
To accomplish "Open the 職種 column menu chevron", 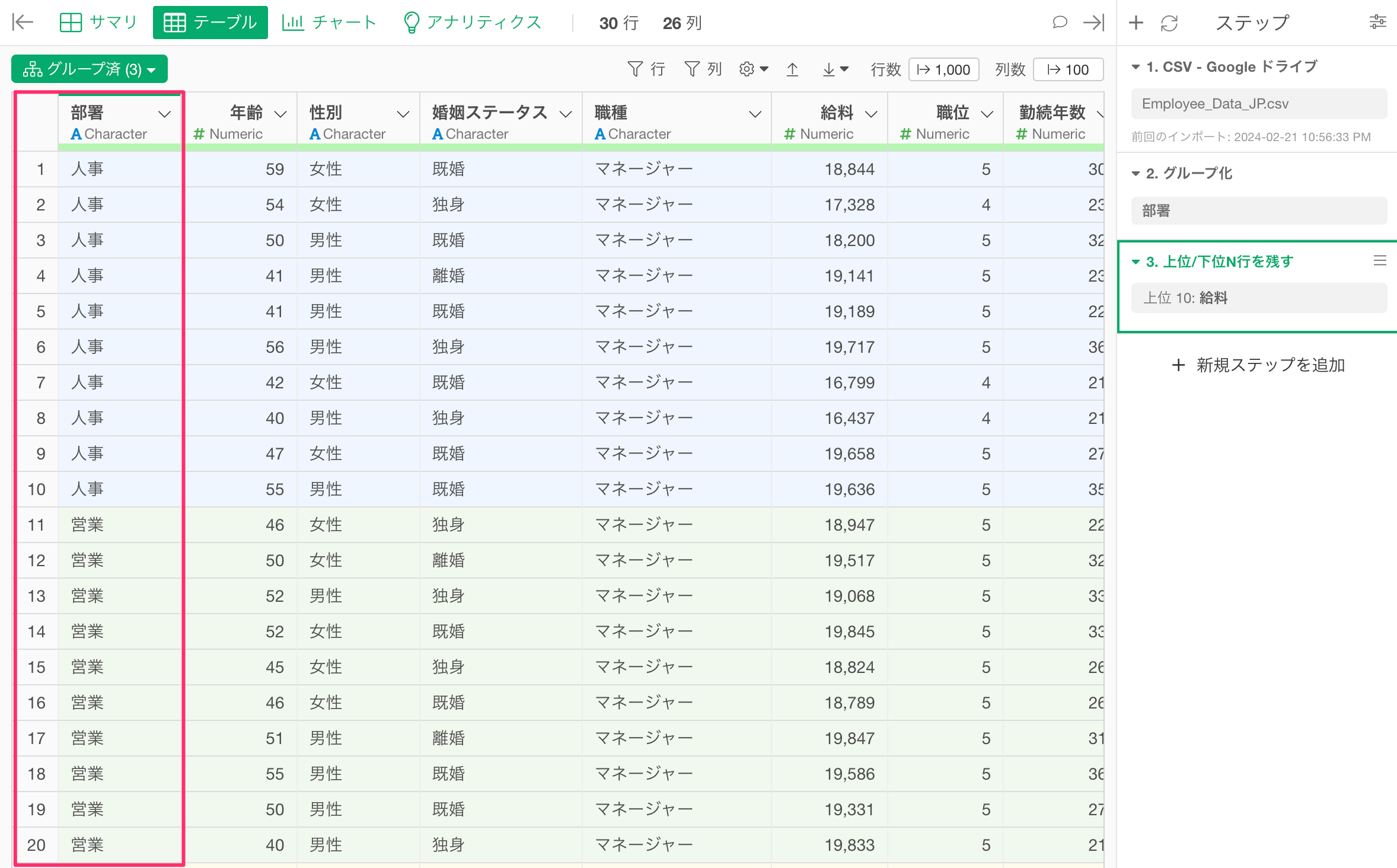I will [x=755, y=114].
